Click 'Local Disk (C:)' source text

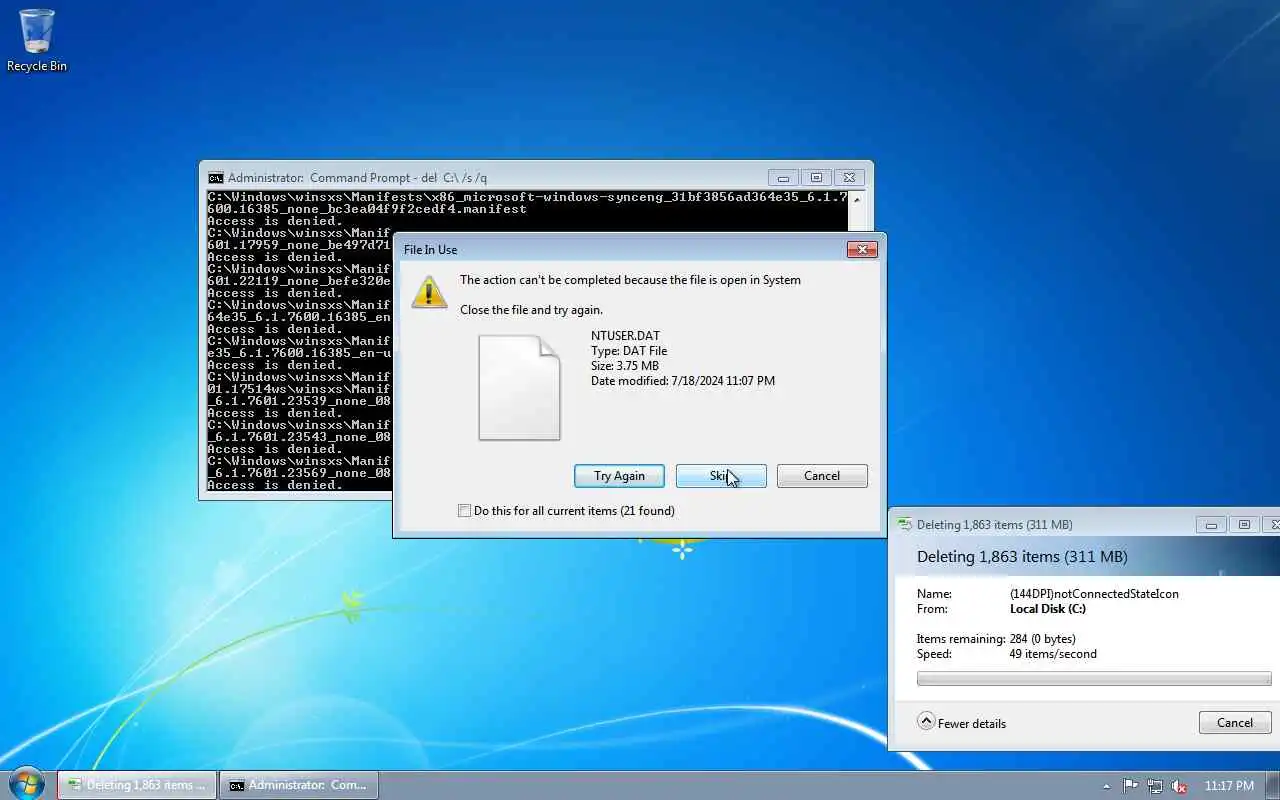click(x=1048, y=609)
